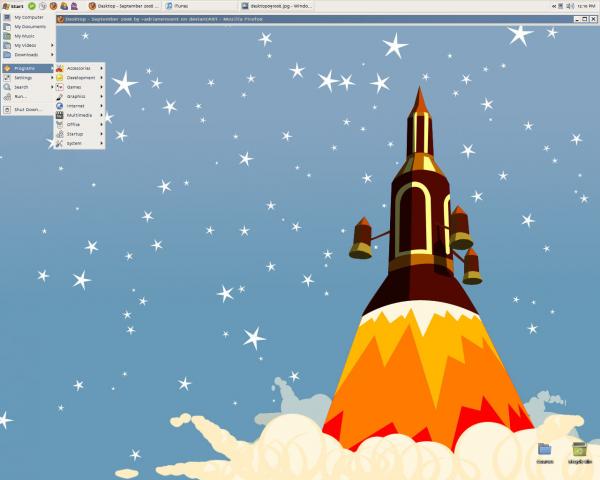Open the blue folder desktop icon
Screen dimensions: 600x480
(545, 453)
